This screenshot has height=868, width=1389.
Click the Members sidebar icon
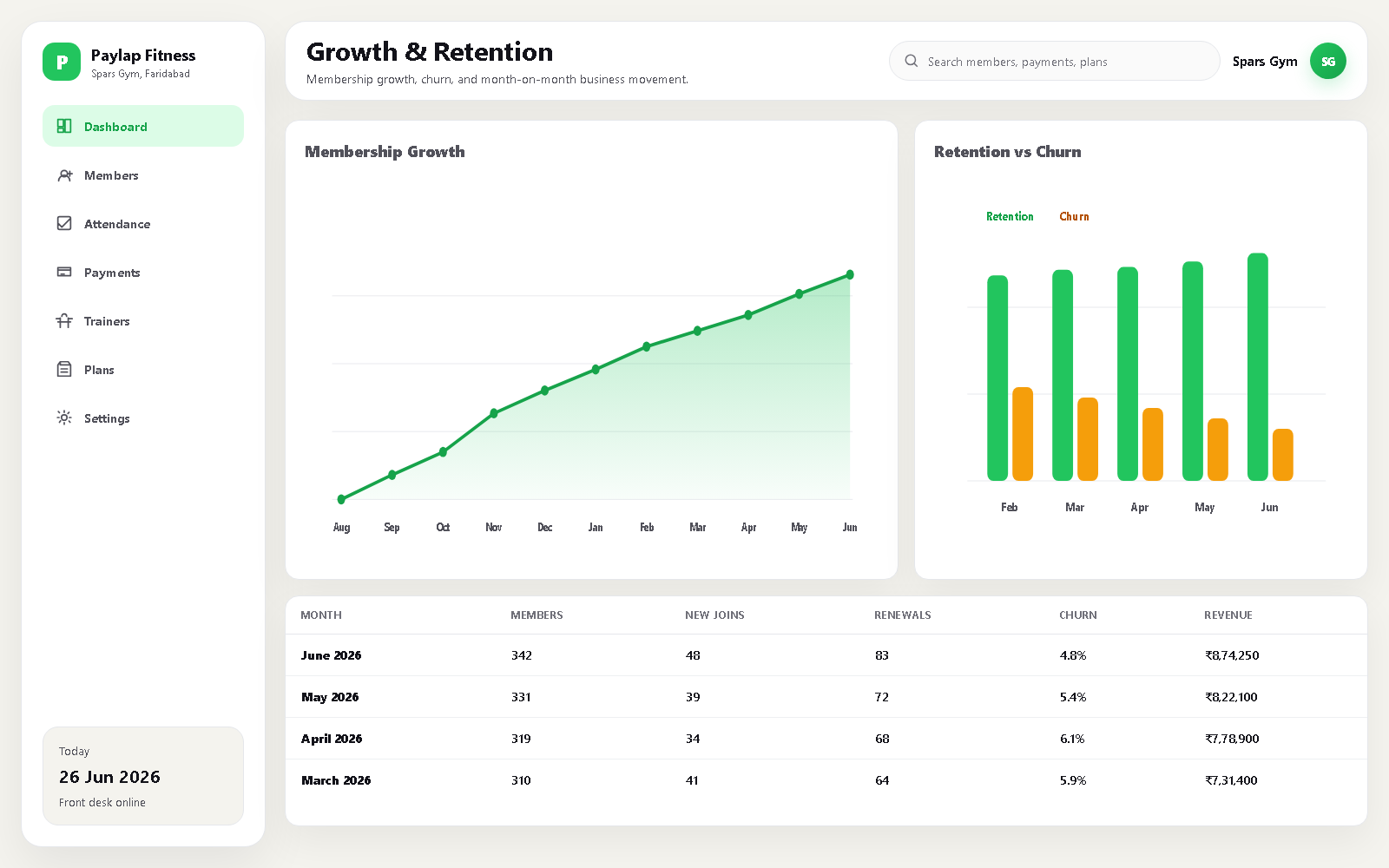tap(64, 174)
